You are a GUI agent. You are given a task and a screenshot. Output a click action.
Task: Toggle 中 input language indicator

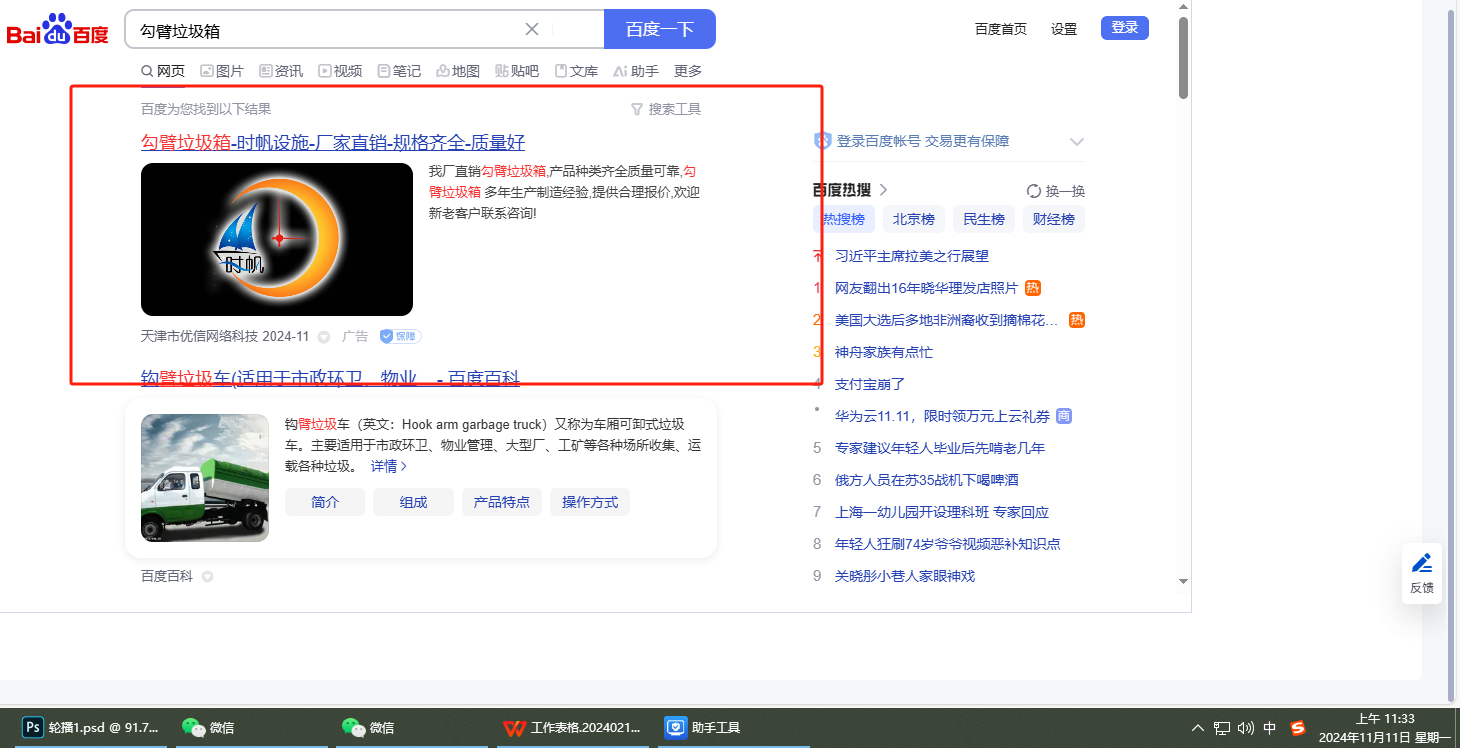pyautogui.click(x=1270, y=728)
